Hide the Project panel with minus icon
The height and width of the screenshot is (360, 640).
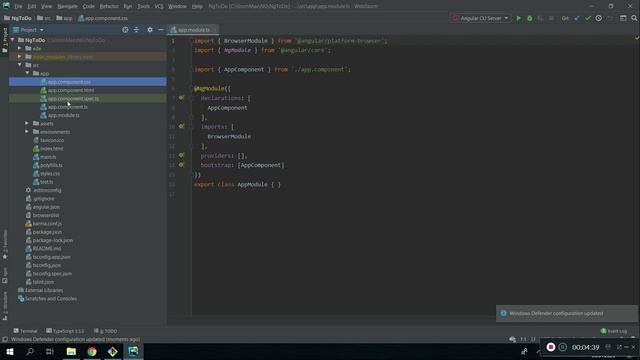point(161,30)
